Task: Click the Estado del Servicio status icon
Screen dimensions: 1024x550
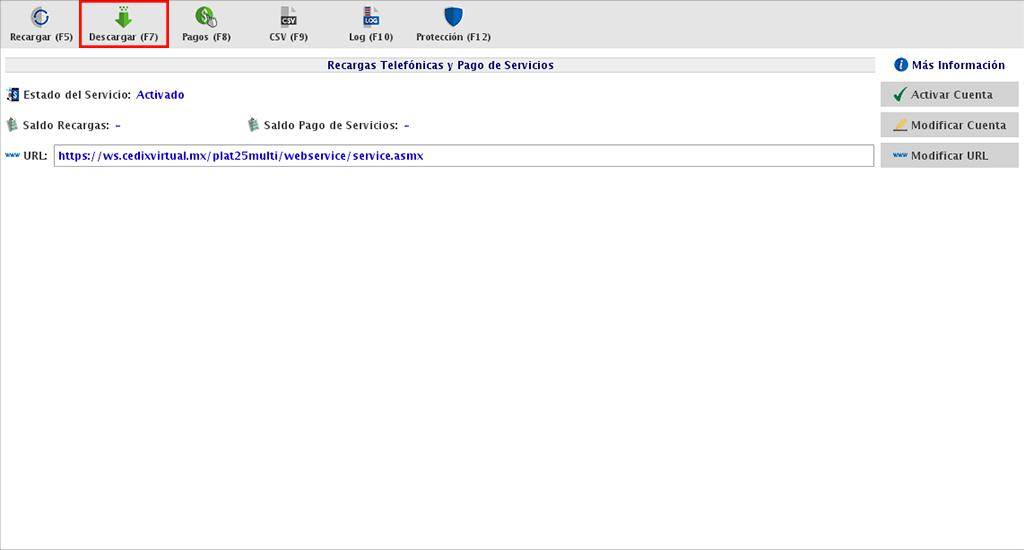Action: [x=12, y=95]
